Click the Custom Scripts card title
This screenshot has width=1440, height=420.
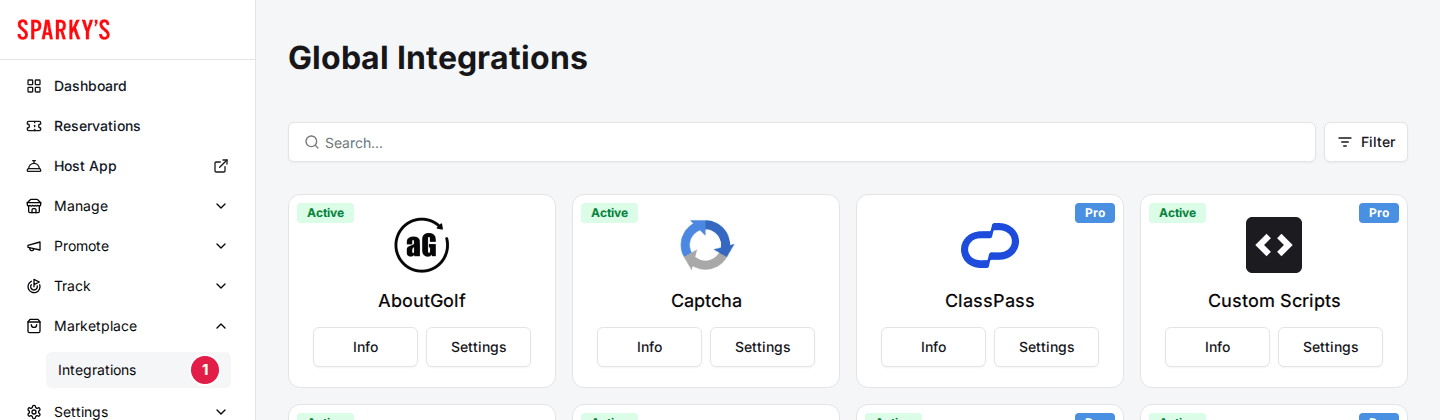click(x=1274, y=301)
